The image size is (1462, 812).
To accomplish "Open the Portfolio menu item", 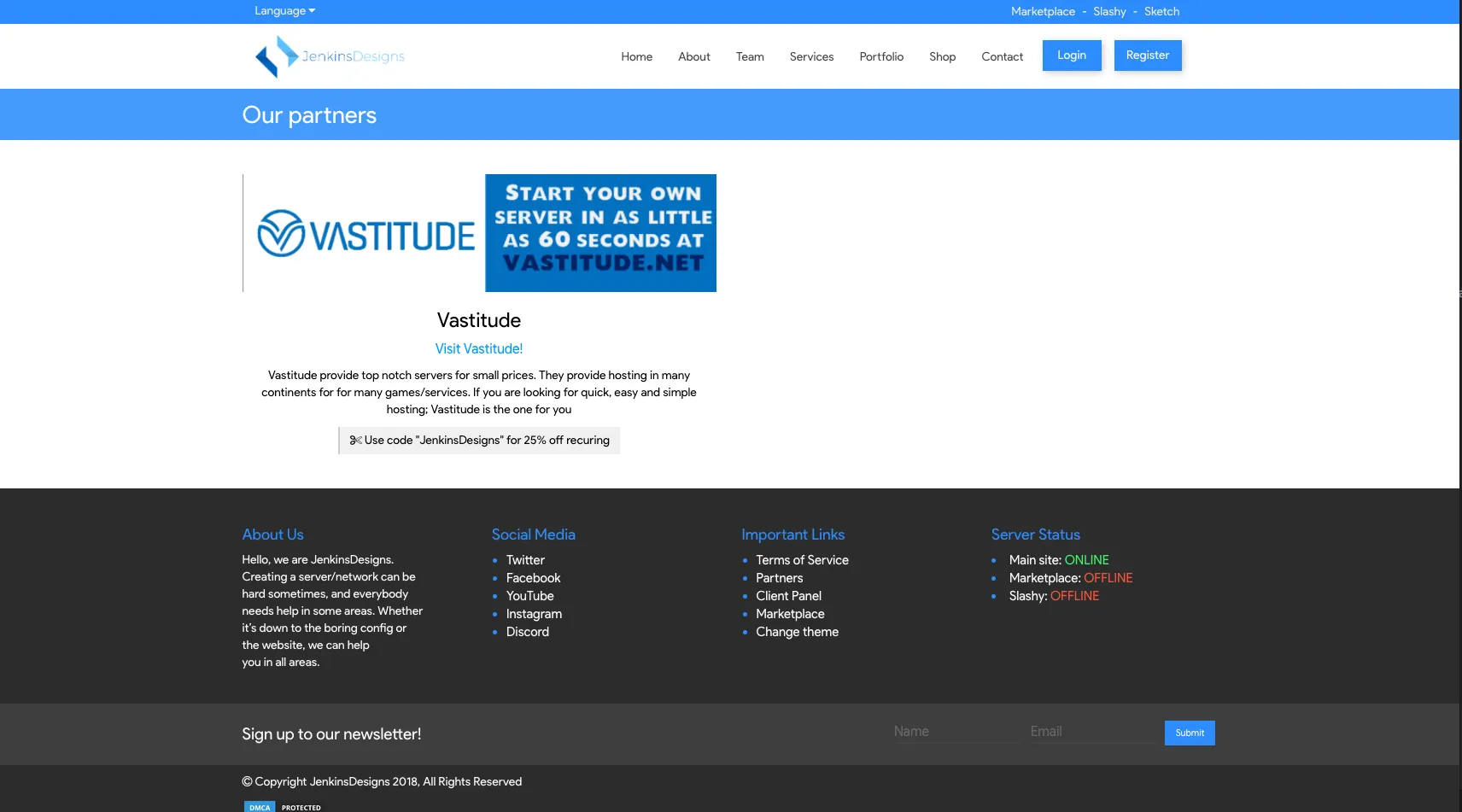I will click(x=881, y=56).
